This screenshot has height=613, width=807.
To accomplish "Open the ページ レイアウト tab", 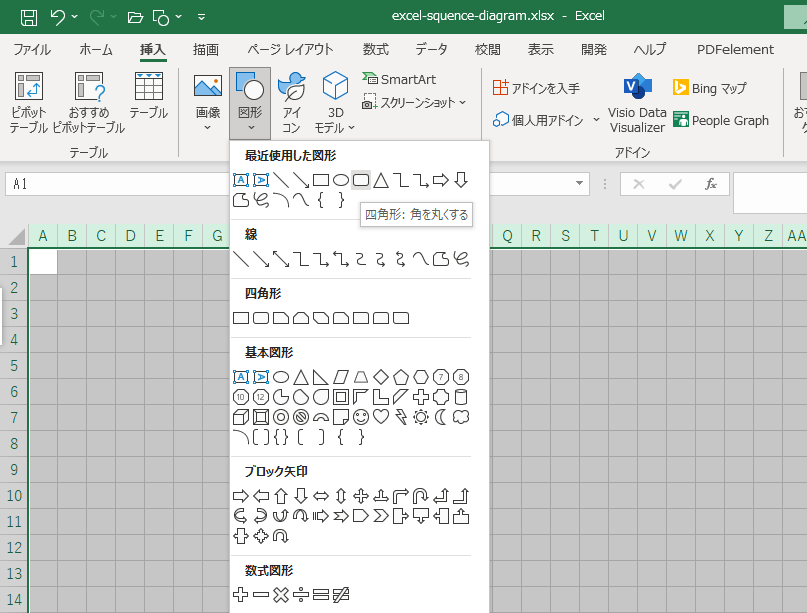I will click(x=290, y=49).
